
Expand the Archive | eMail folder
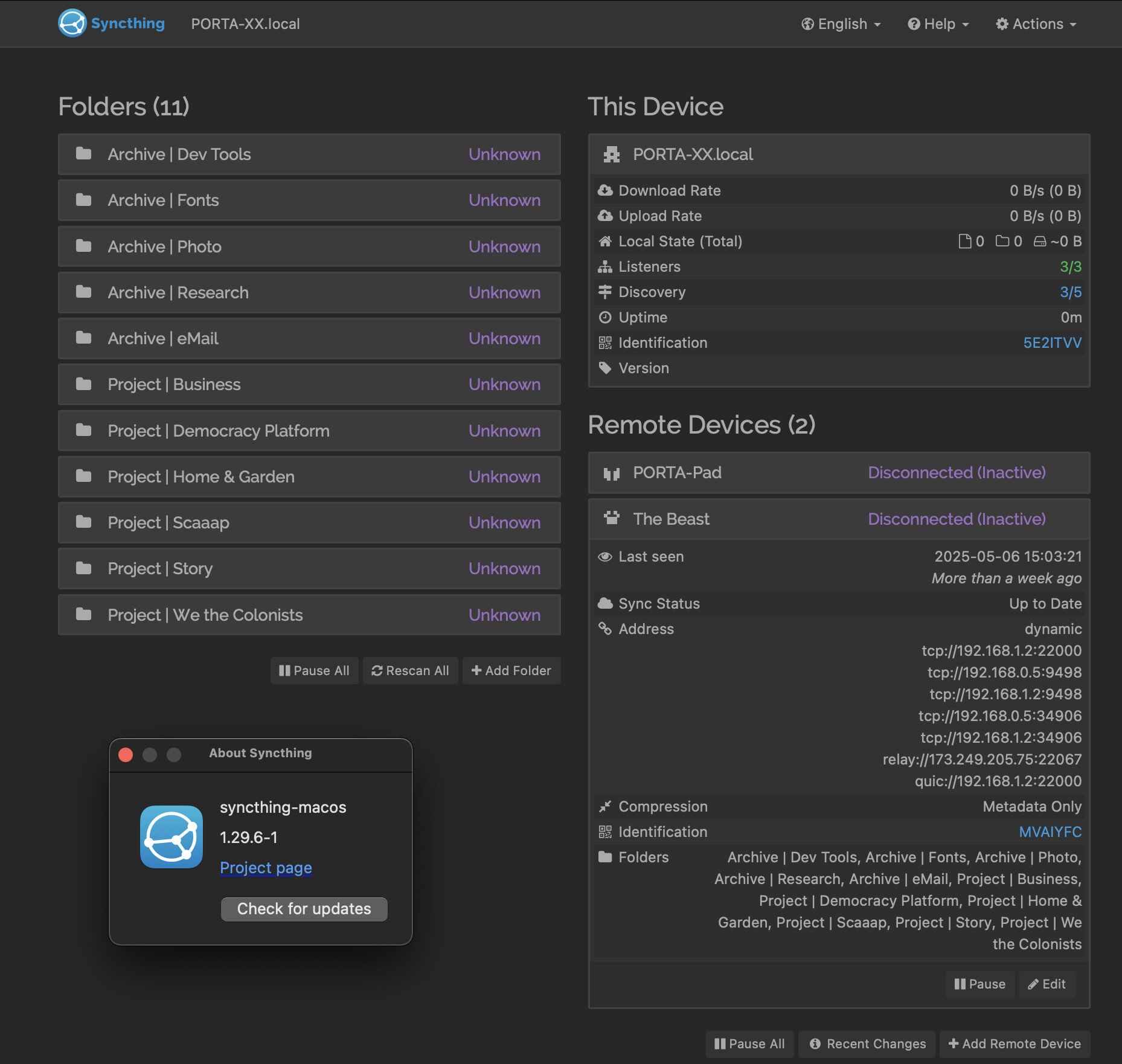click(309, 339)
